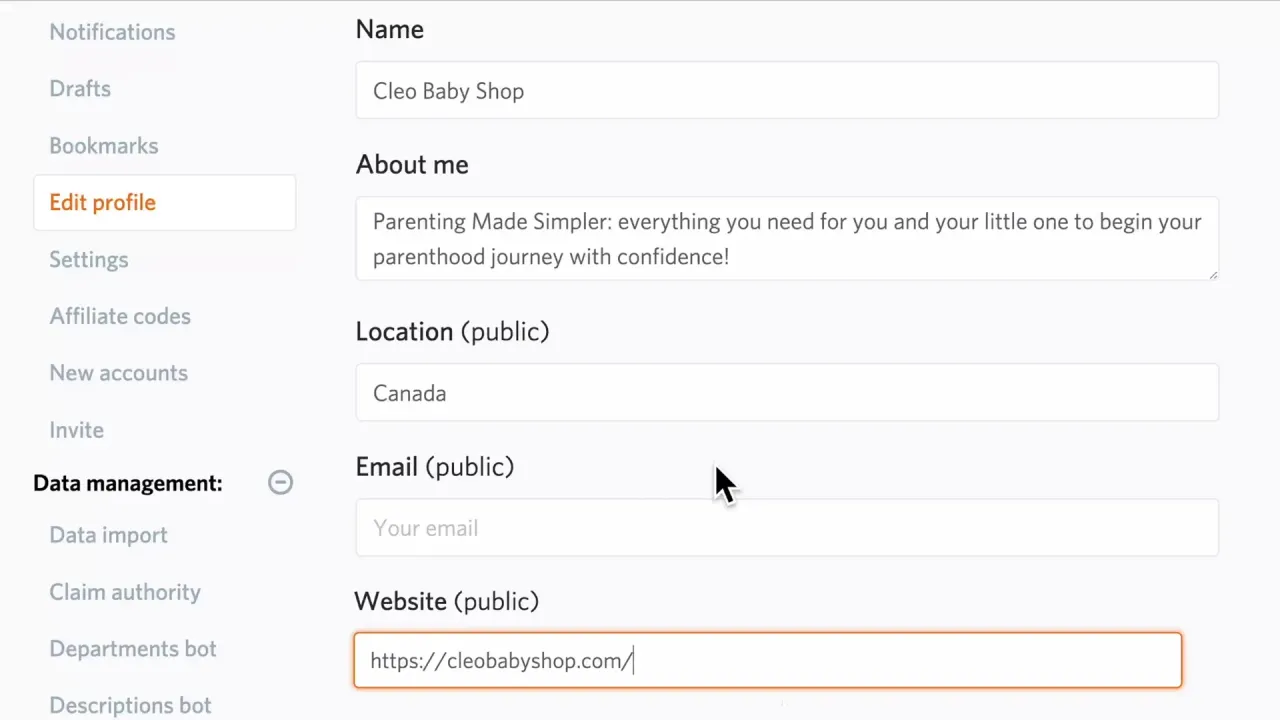The height and width of the screenshot is (720, 1280).
Task: Click the Website field with cleobabyshop URL
Action: click(767, 661)
